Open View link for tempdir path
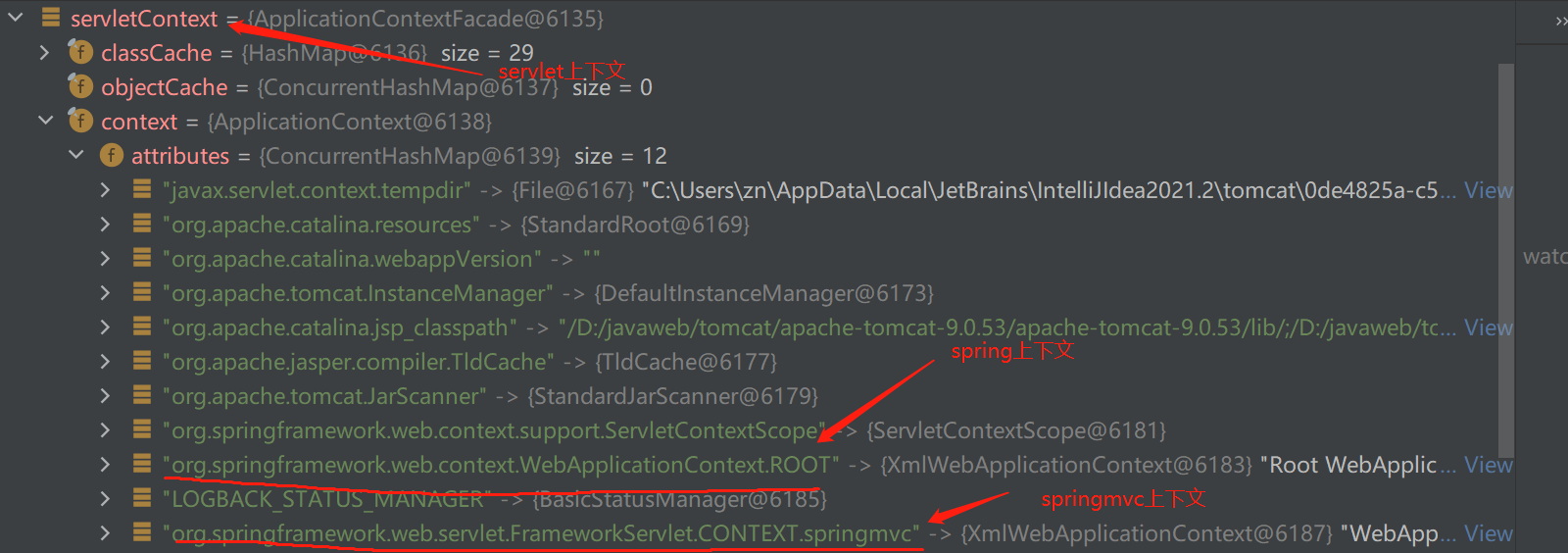The width and height of the screenshot is (1568, 553). pos(1488,190)
